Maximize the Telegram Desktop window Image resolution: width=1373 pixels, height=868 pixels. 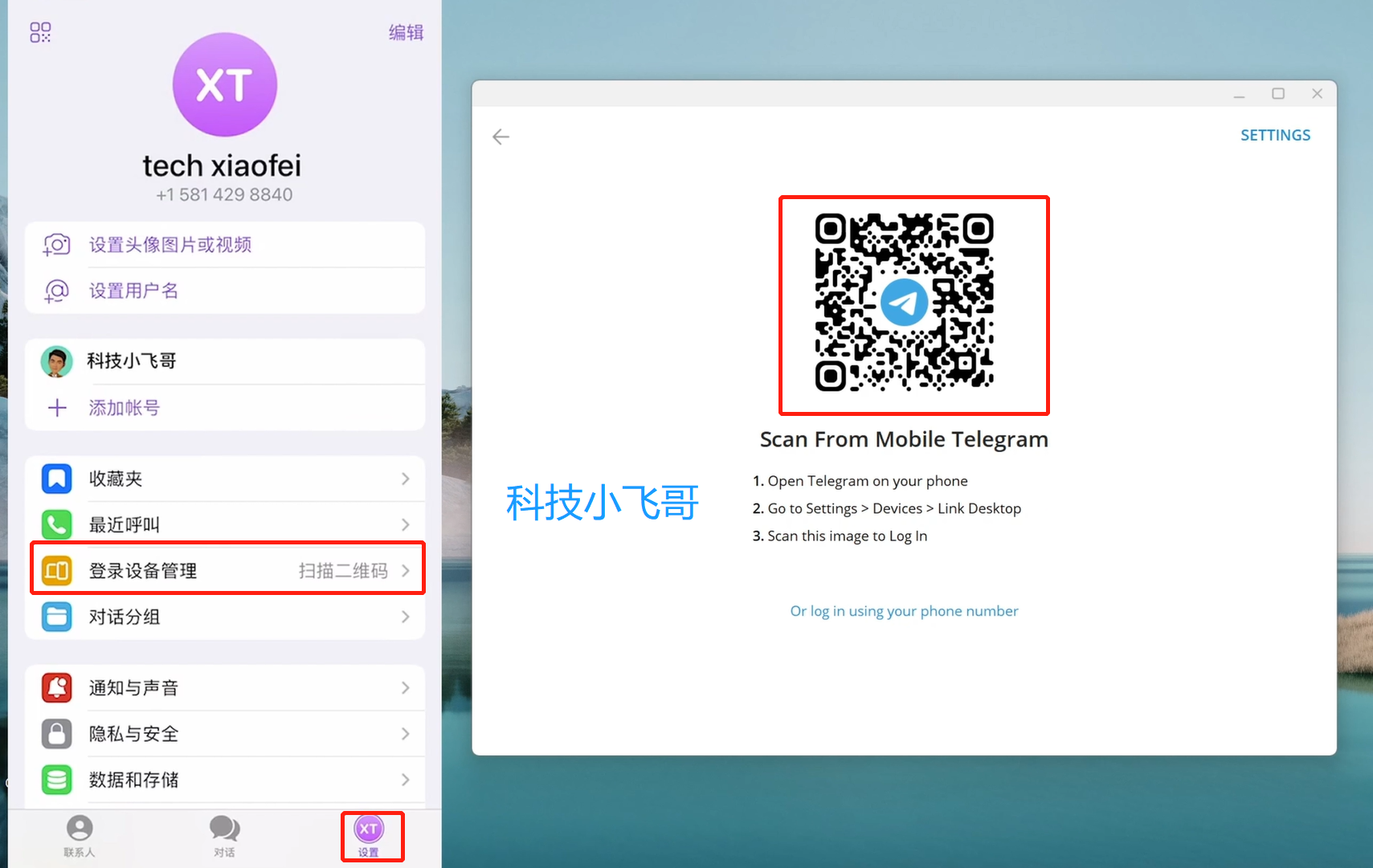tap(1278, 94)
